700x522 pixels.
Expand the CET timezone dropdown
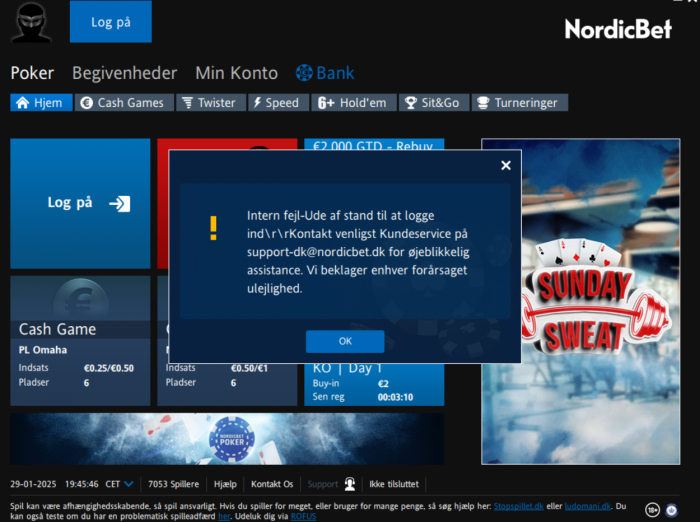pyautogui.click(x=129, y=484)
